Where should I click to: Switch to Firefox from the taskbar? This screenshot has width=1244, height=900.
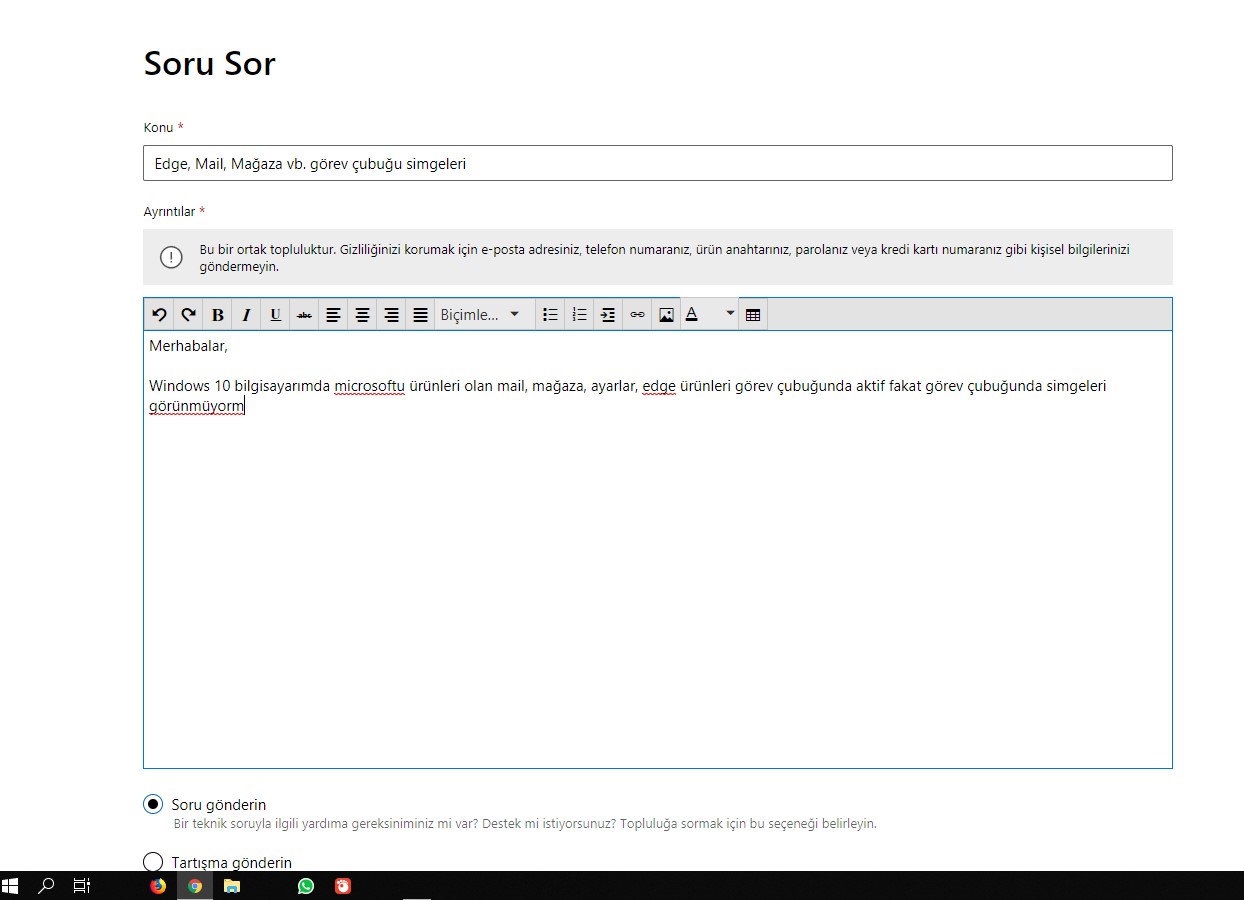[158, 886]
